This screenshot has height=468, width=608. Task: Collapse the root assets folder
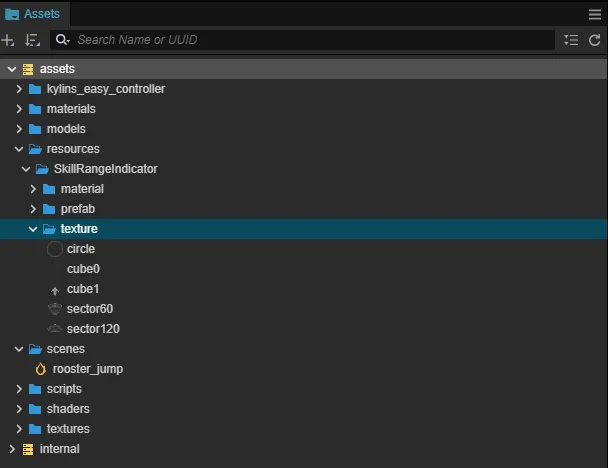12,69
